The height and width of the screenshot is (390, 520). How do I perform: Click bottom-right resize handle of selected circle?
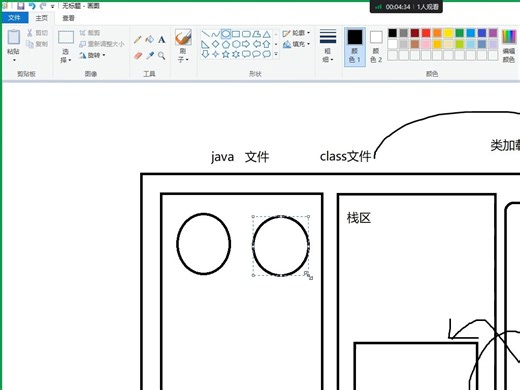[x=309, y=275]
